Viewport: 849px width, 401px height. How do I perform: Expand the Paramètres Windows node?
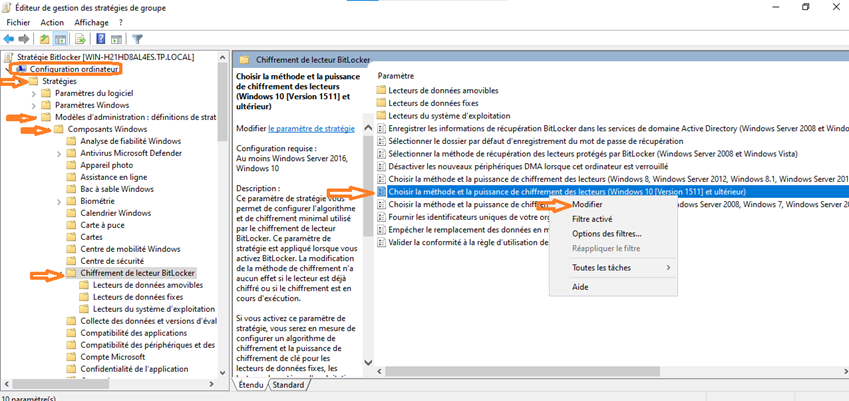pyautogui.click(x=34, y=105)
